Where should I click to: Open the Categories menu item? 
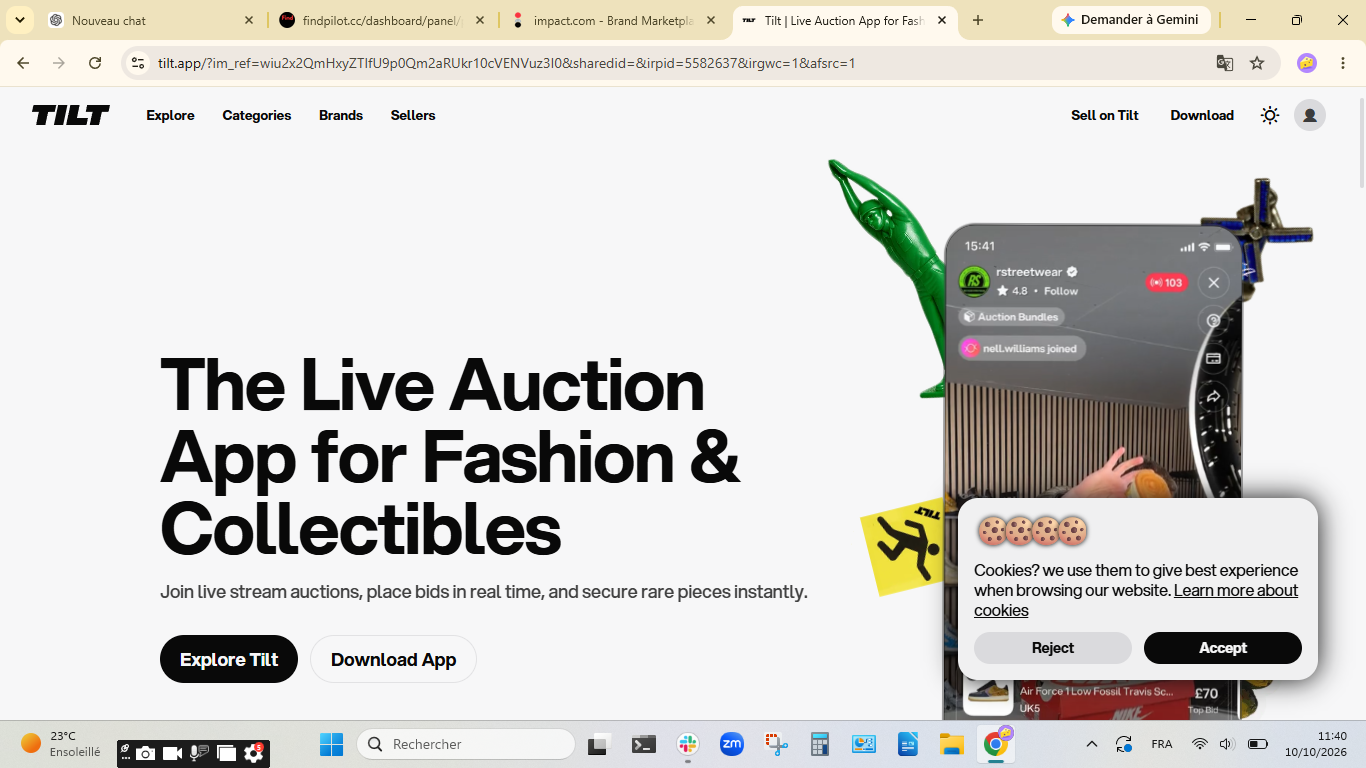point(257,115)
